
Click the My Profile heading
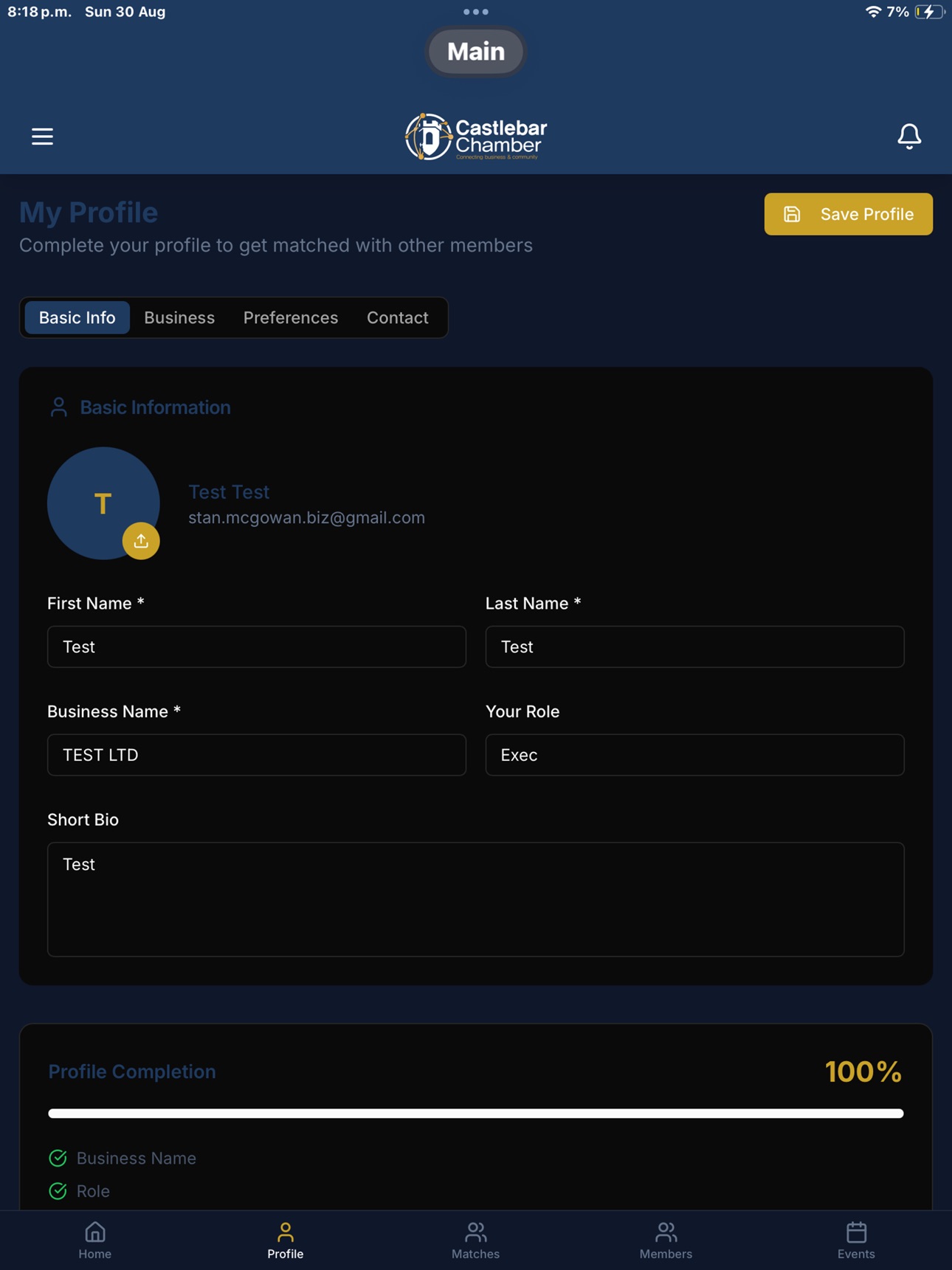(89, 213)
